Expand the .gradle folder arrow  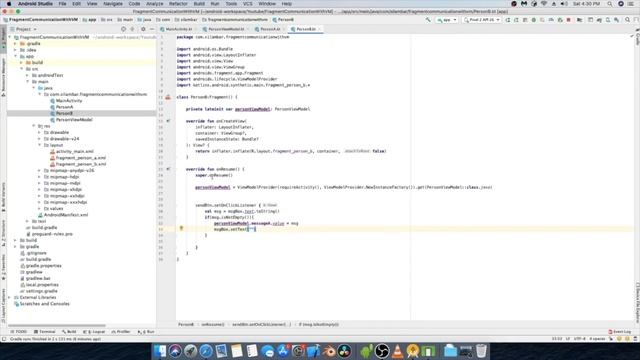[16, 44]
